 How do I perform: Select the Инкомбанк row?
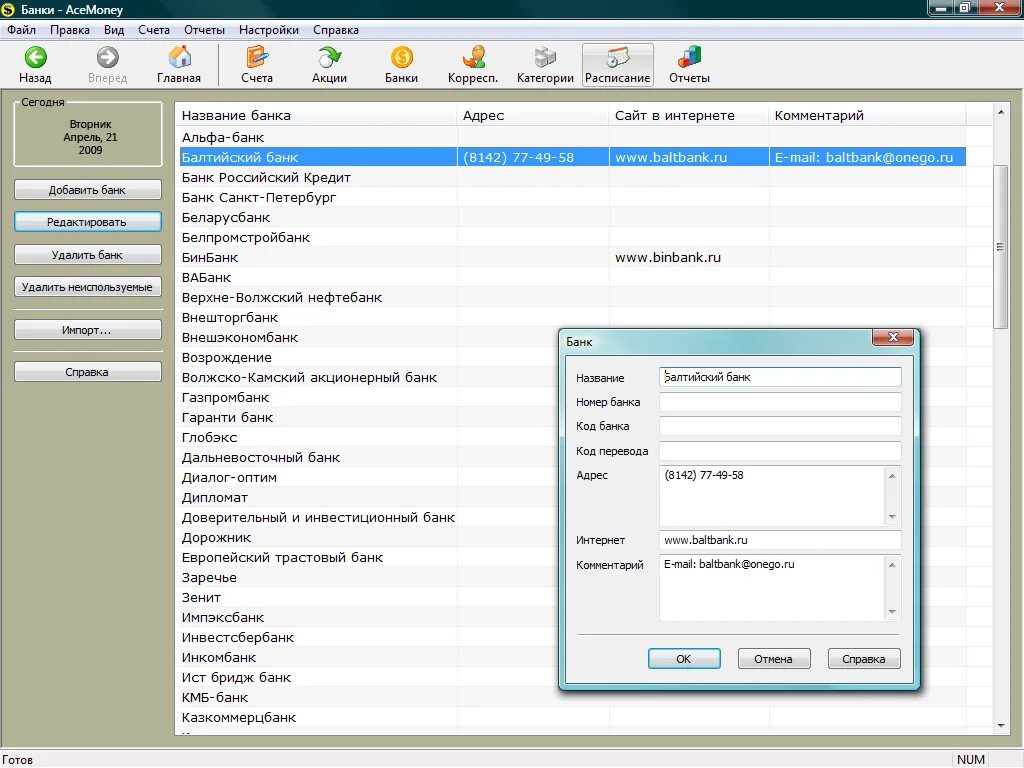(369, 658)
